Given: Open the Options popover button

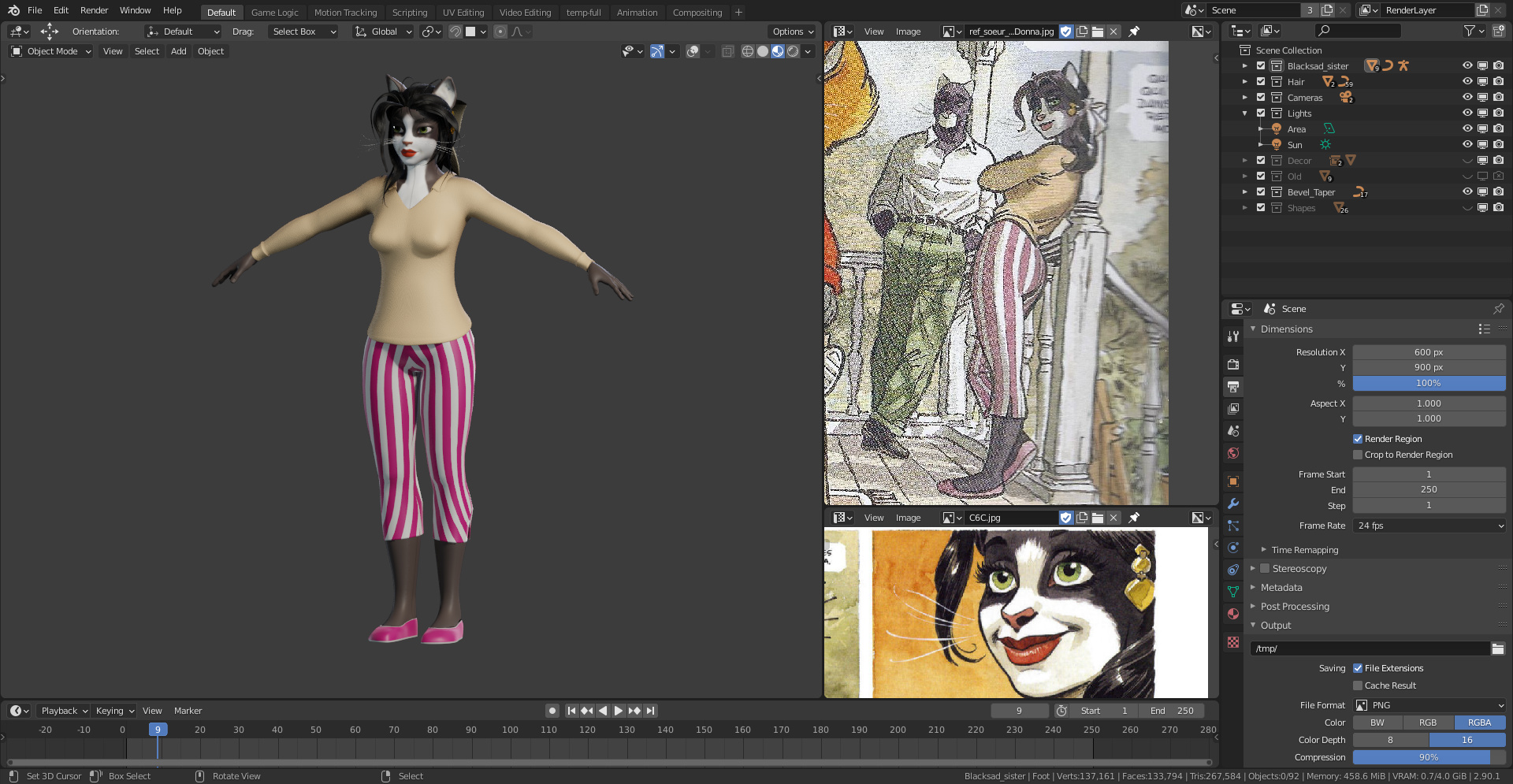Looking at the screenshot, I should pos(794,32).
